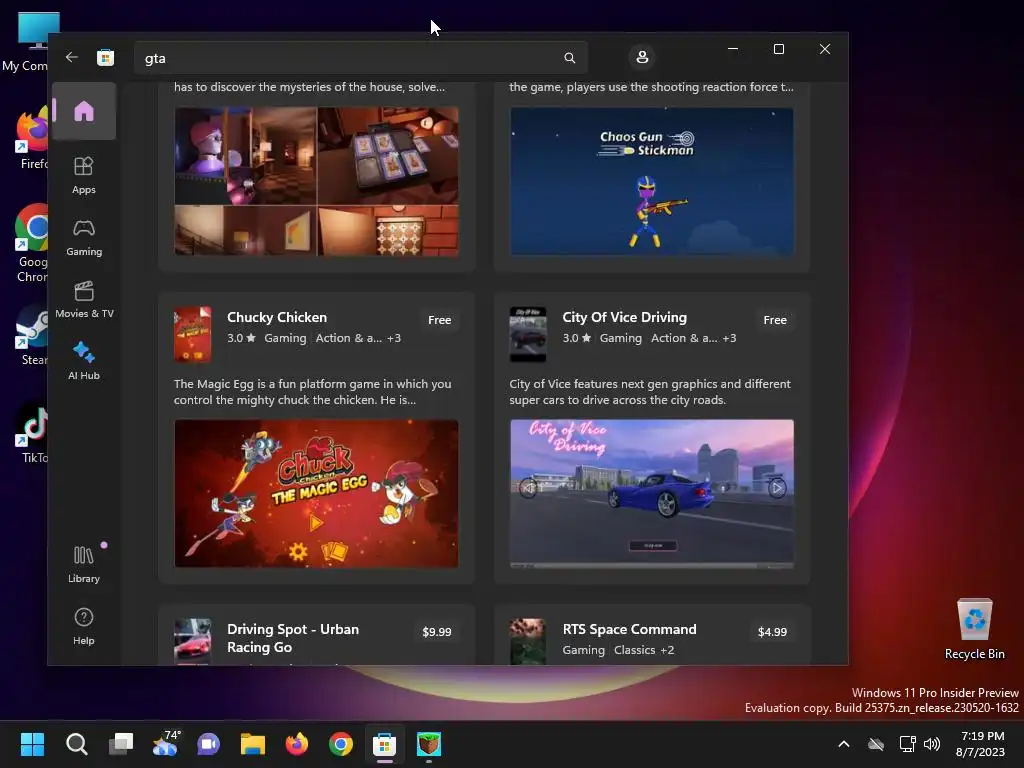The width and height of the screenshot is (1024, 768).
Task: Open the Windows Start menu
Action: click(x=32, y=744)
